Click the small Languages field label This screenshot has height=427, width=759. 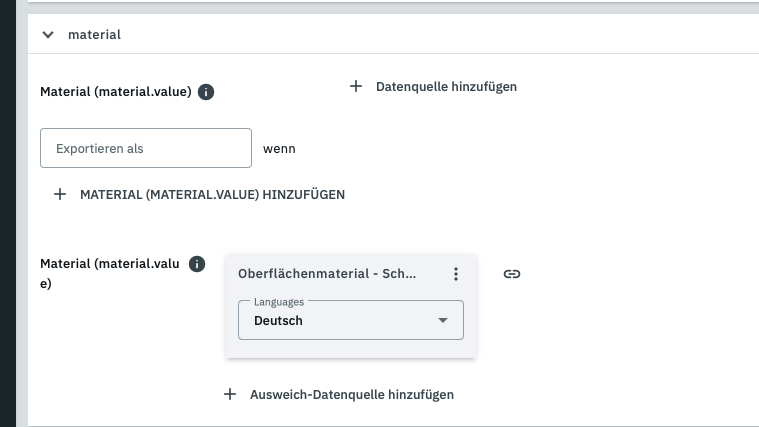click(278, 301)
